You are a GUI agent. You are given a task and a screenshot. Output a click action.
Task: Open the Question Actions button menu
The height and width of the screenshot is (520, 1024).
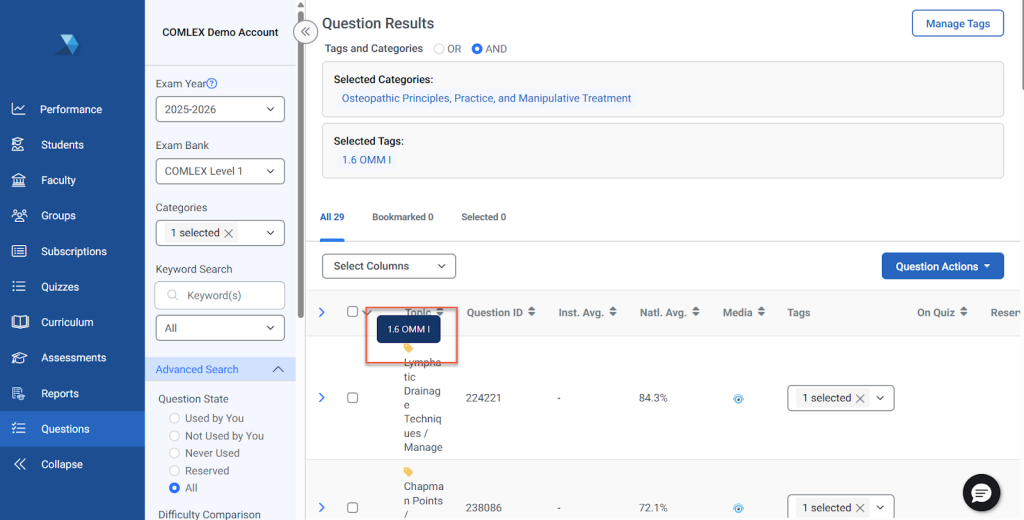(x=942, y=266)
